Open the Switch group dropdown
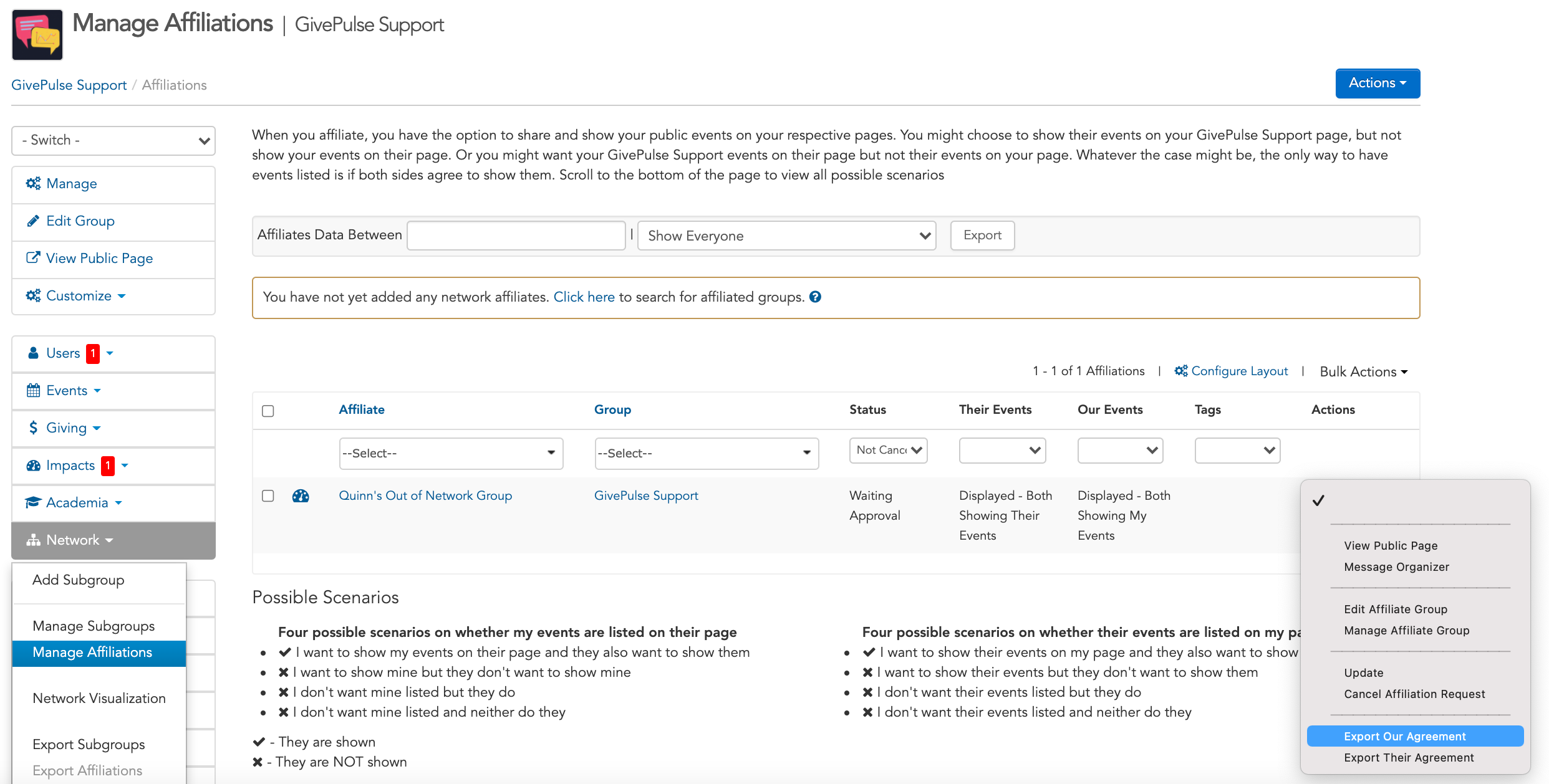Viewport: 1549px width, 784px height. tap(113, 140)
